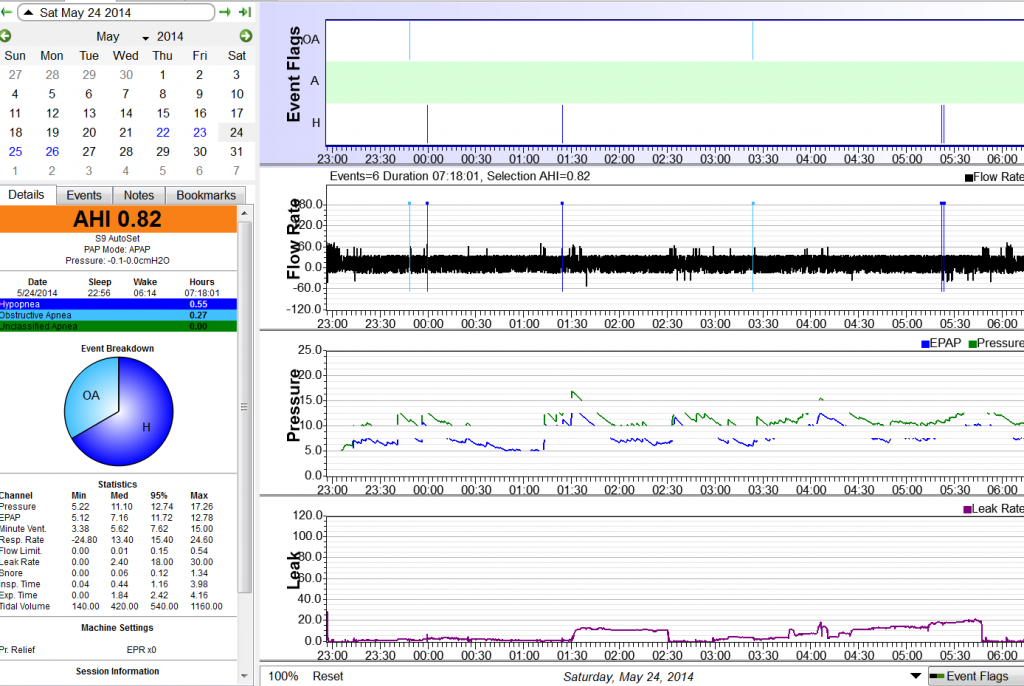
Task: Click the black Flow Rate legend square
Action: pos(969,177)
